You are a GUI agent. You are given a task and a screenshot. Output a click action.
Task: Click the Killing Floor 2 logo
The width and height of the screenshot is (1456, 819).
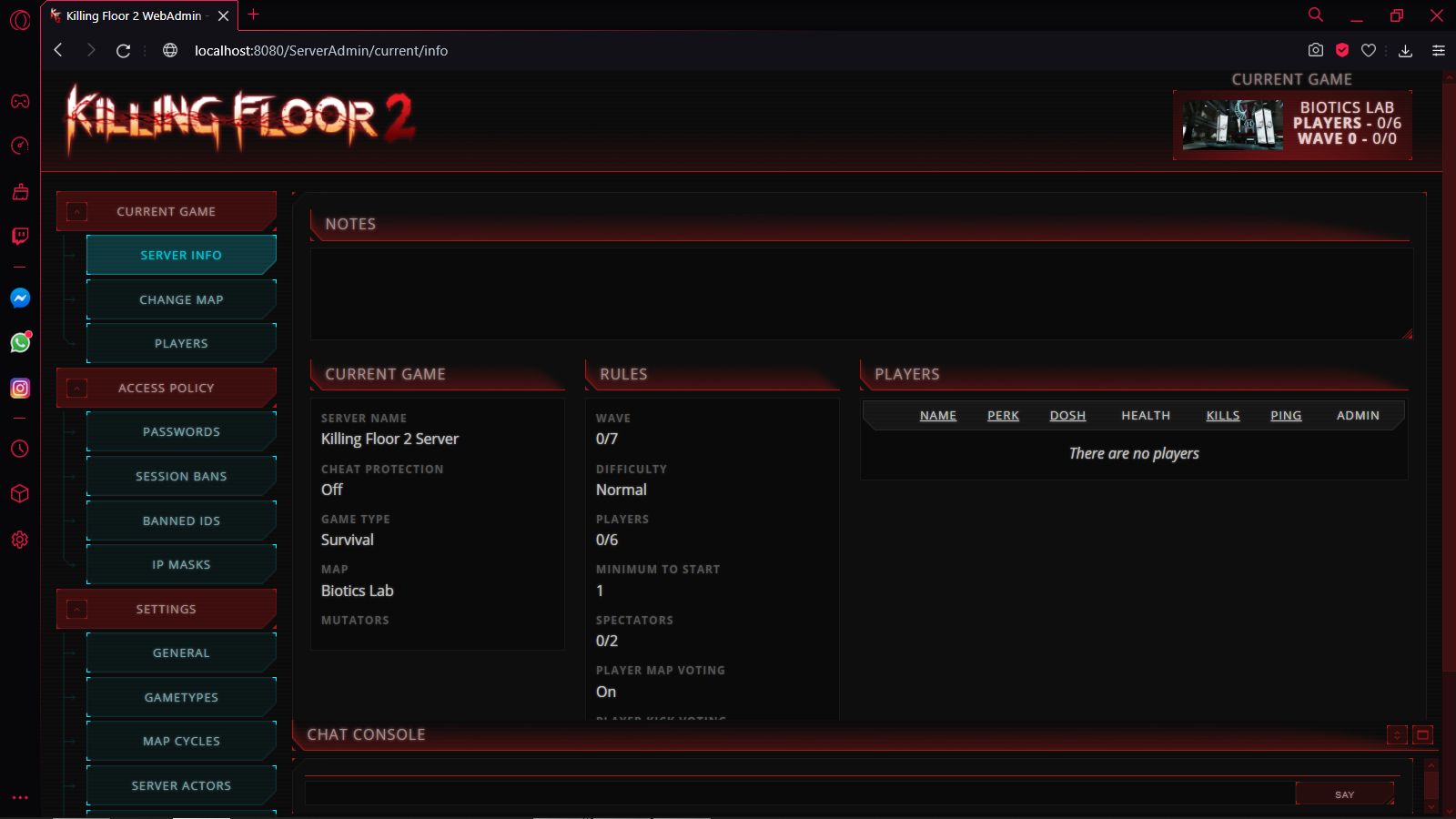241,120
